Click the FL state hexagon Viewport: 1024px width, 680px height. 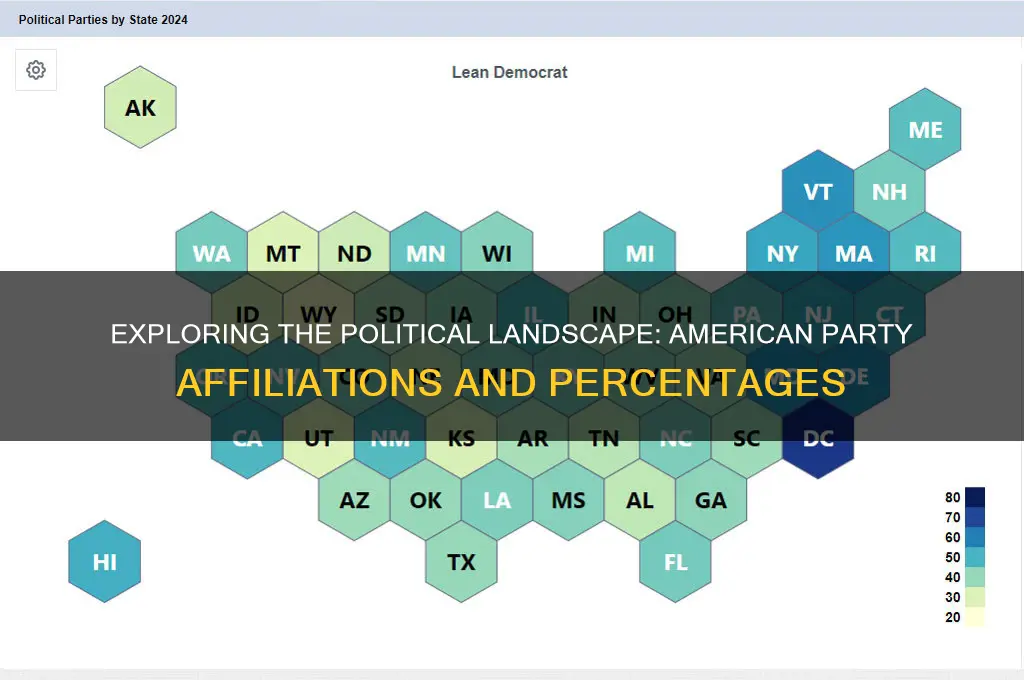point(675,562)
